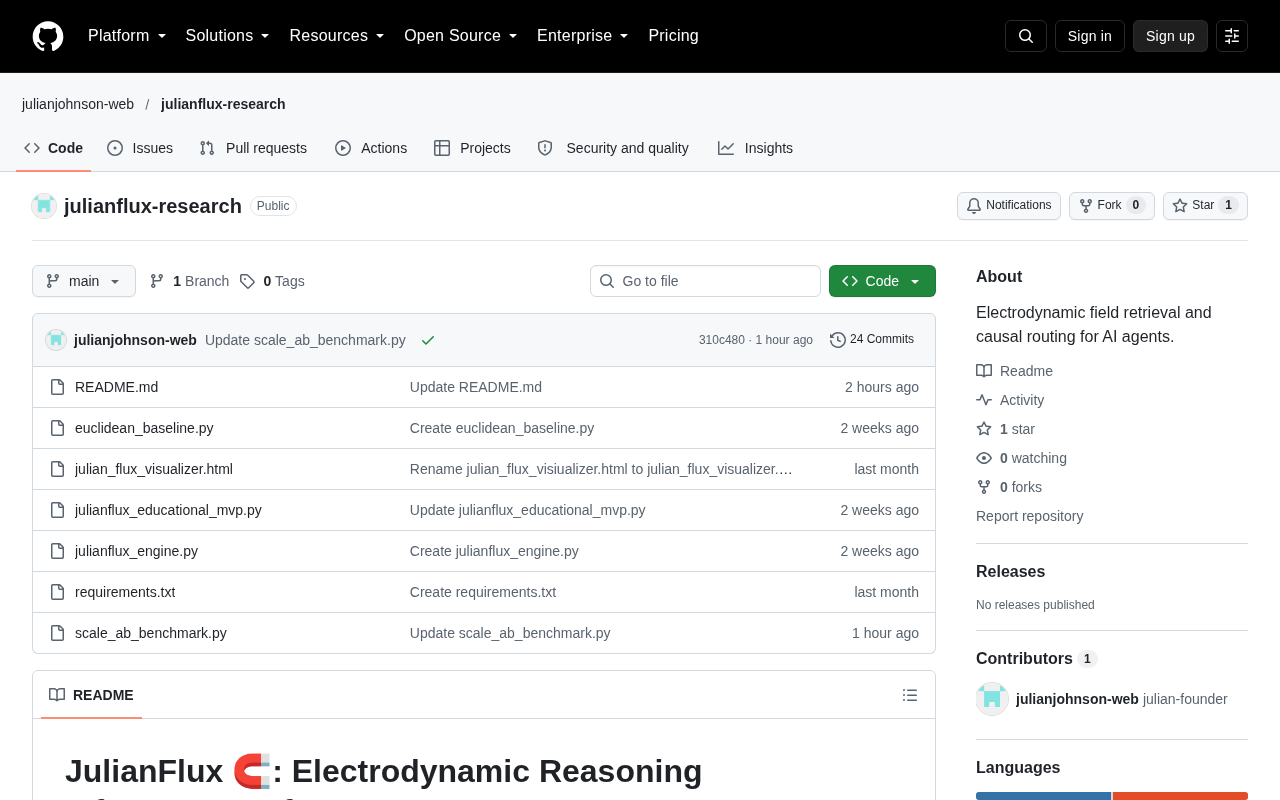This screenshot has width=1280, height=800.
Task: Select the README tab
Action: tap(91, 695)
